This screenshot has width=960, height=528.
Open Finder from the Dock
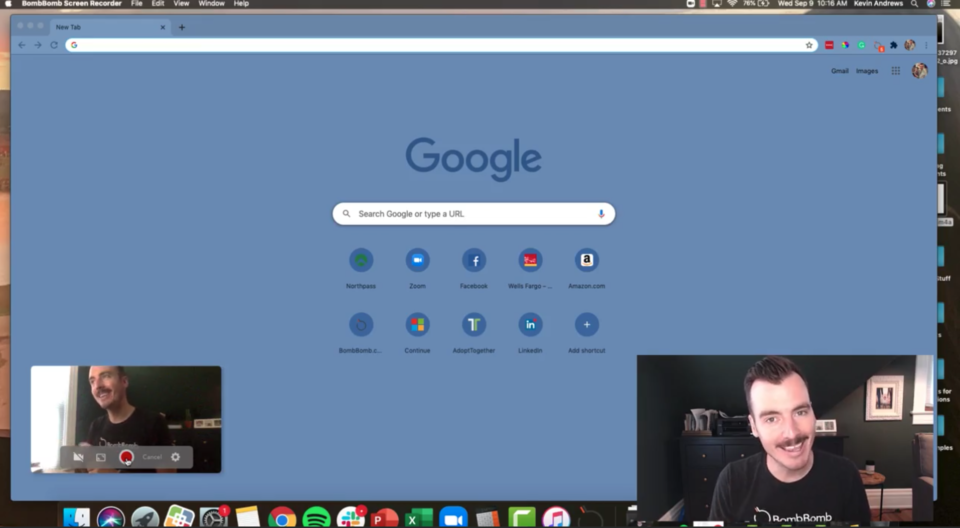coord(77,518)
